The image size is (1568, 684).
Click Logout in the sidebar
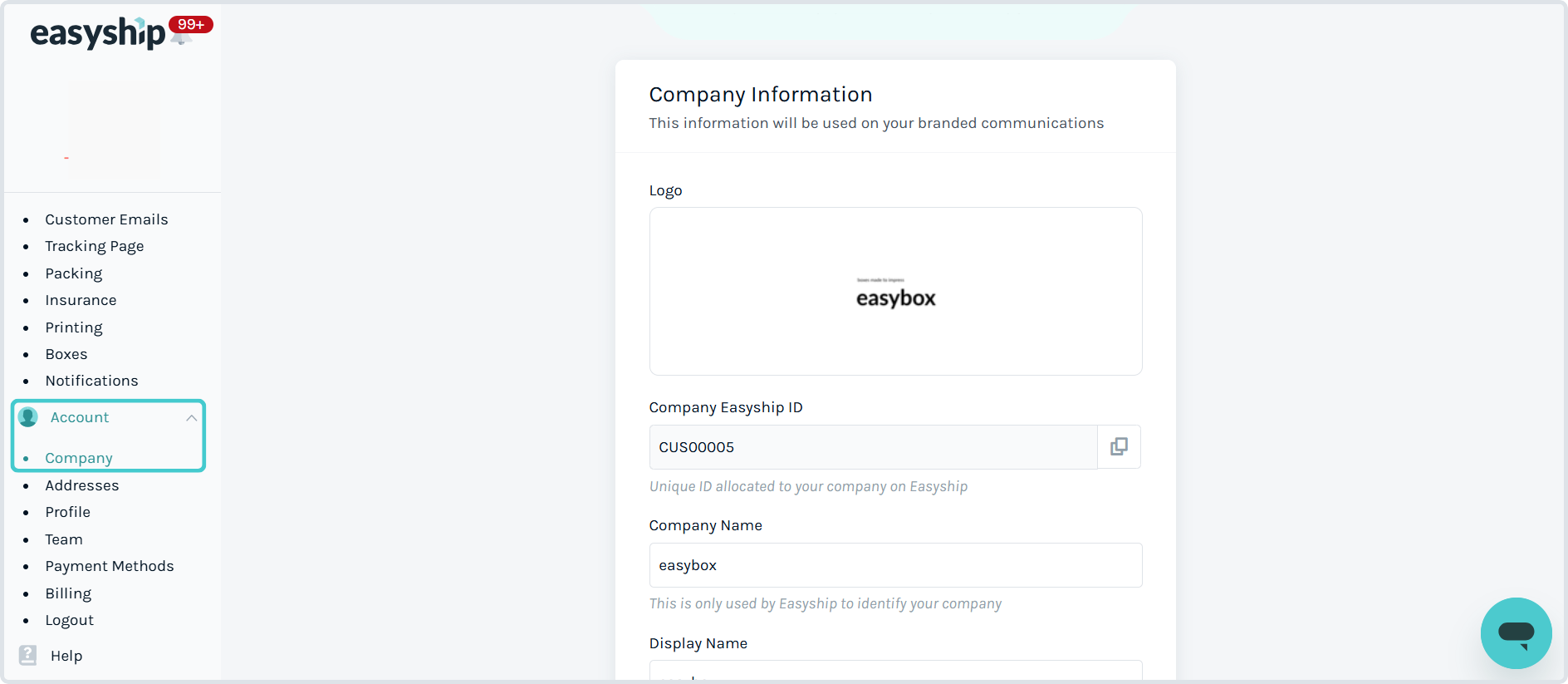[70, 620]
